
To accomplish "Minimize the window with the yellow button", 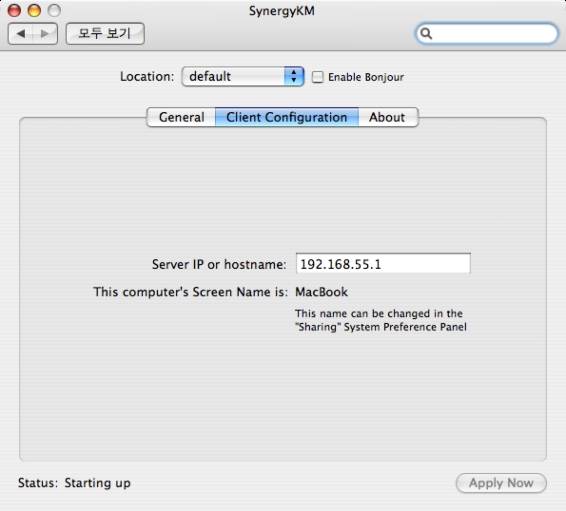I will [34, 10].
